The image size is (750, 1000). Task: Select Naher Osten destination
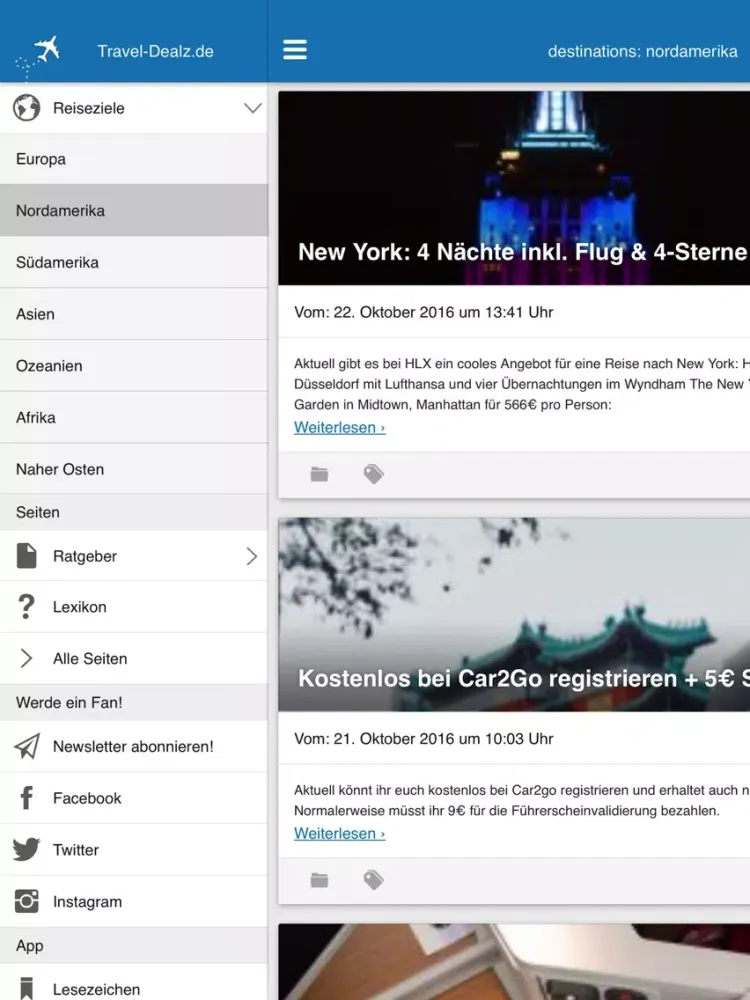pyautogui.click(x=134, y=469)
